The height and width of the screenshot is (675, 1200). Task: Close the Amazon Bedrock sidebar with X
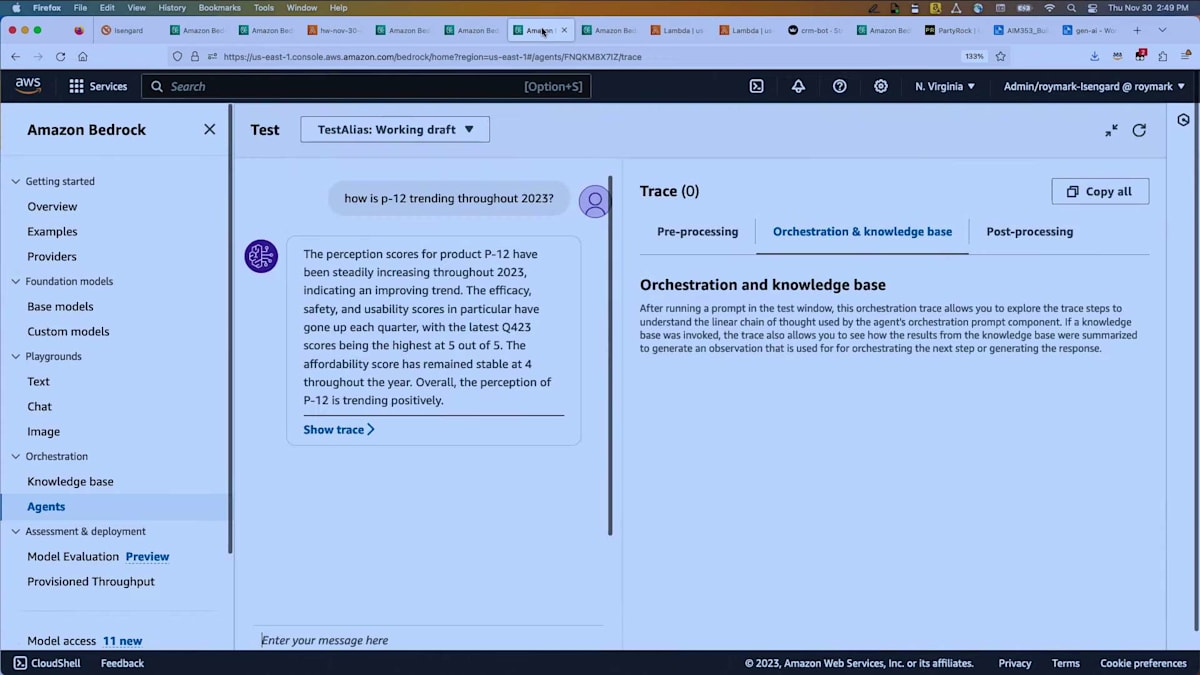[x=209, y=129]
